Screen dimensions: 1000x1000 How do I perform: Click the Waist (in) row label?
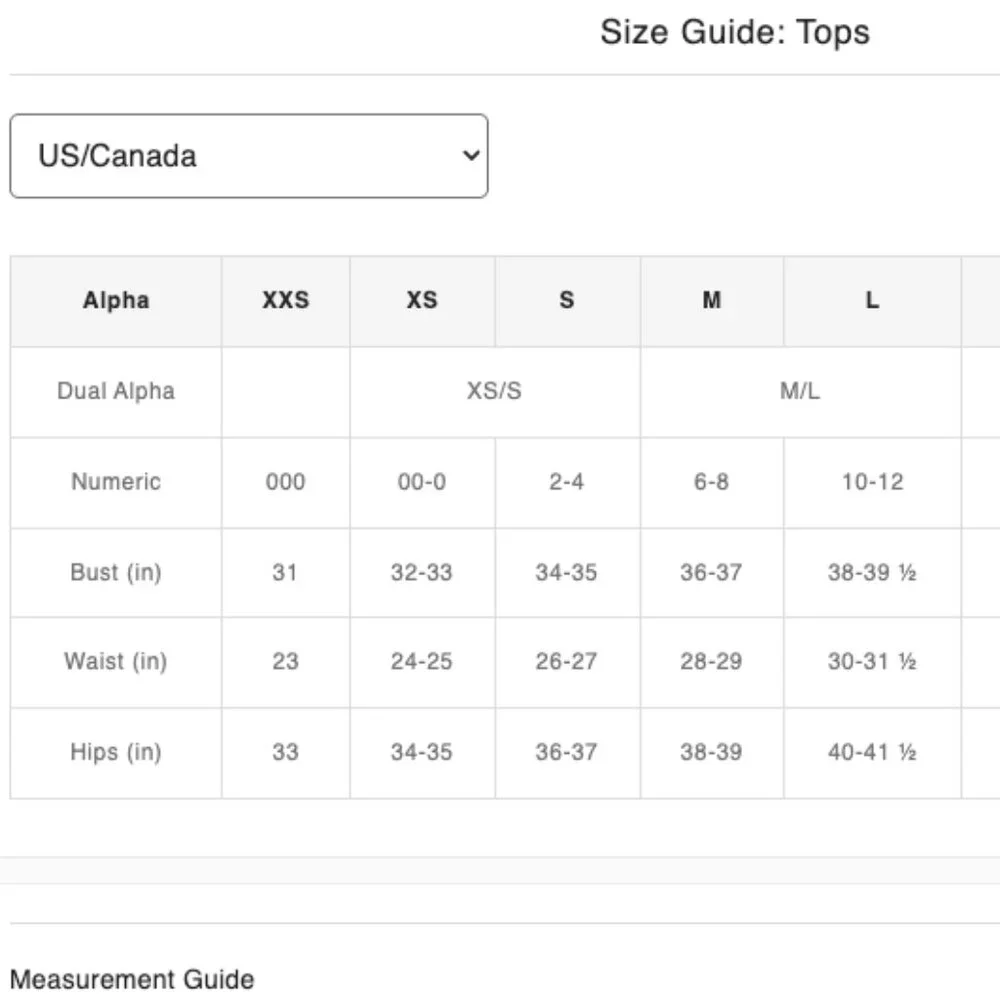point(116,661)
